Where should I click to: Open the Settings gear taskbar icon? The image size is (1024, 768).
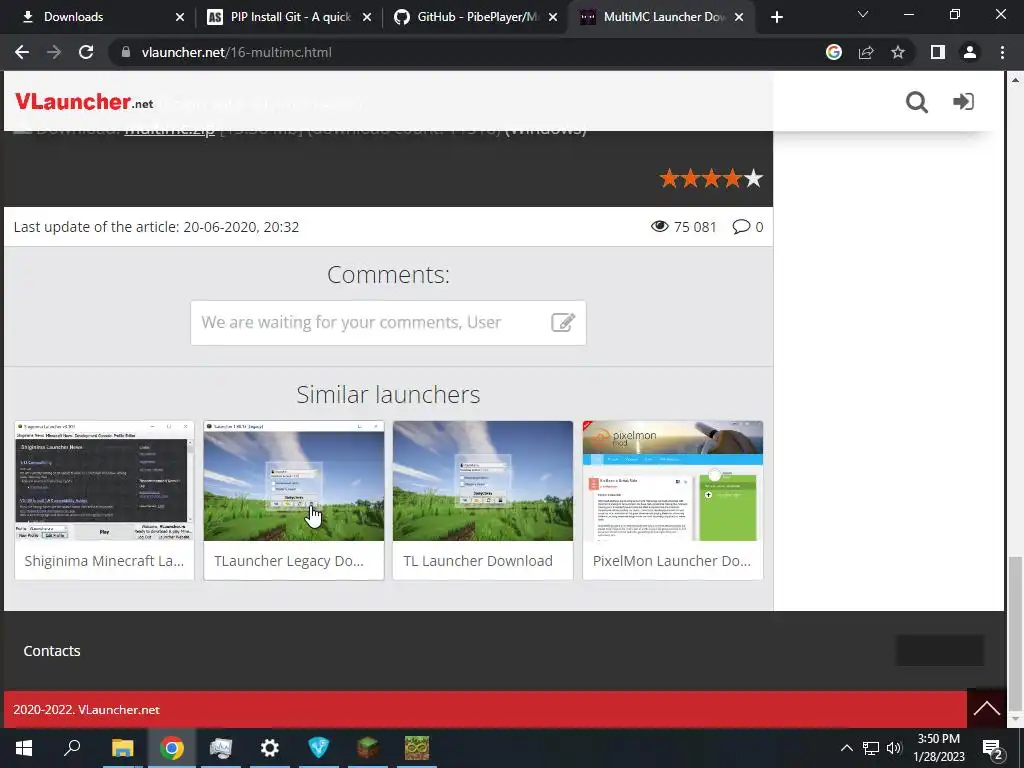point(270,748)
